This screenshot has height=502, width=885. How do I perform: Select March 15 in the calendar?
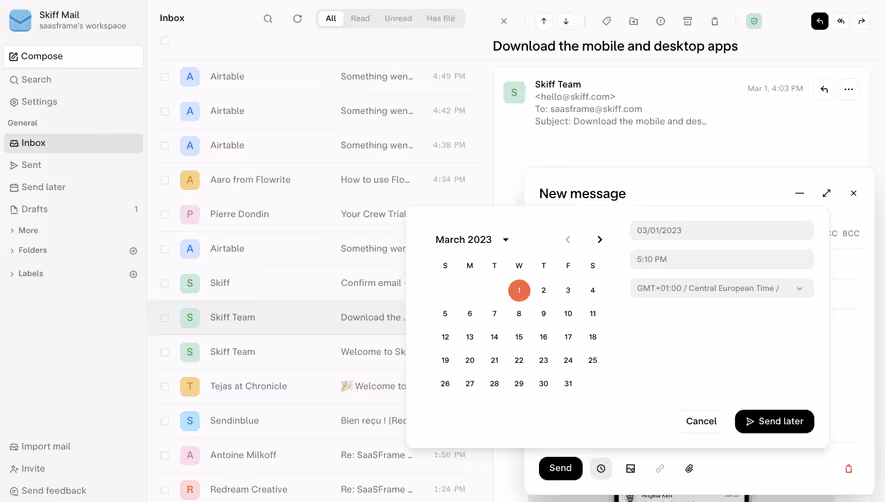(519, 337)
